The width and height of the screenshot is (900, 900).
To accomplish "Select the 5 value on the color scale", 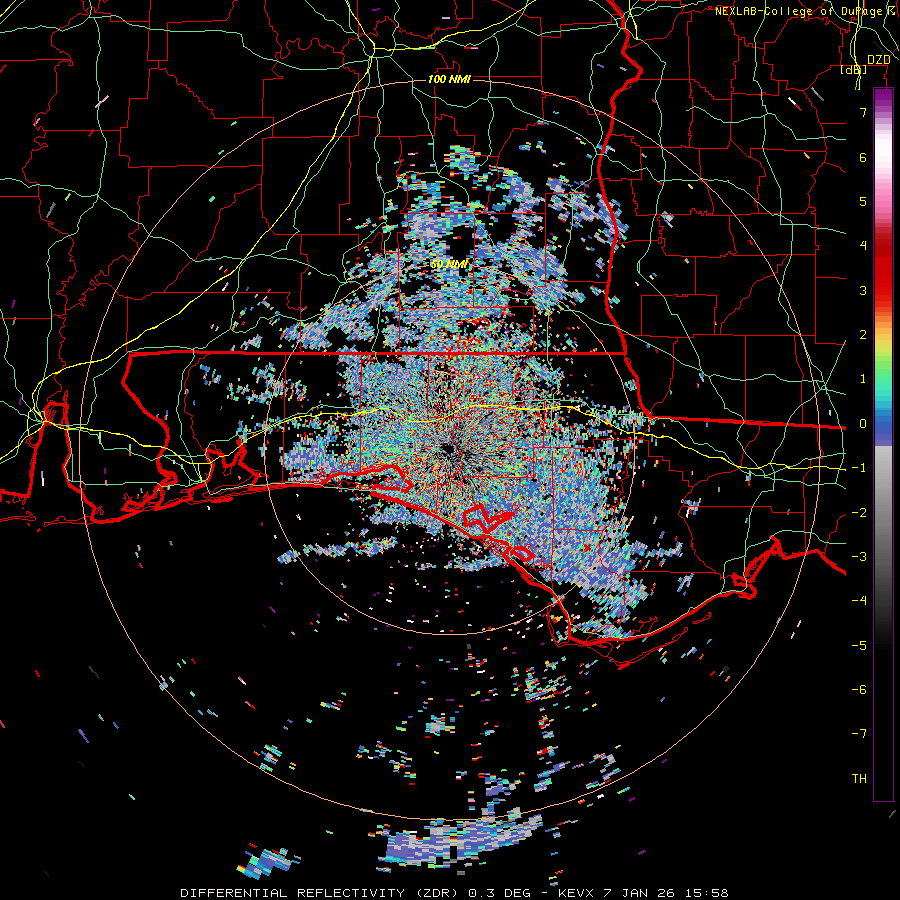I will 863,201.
